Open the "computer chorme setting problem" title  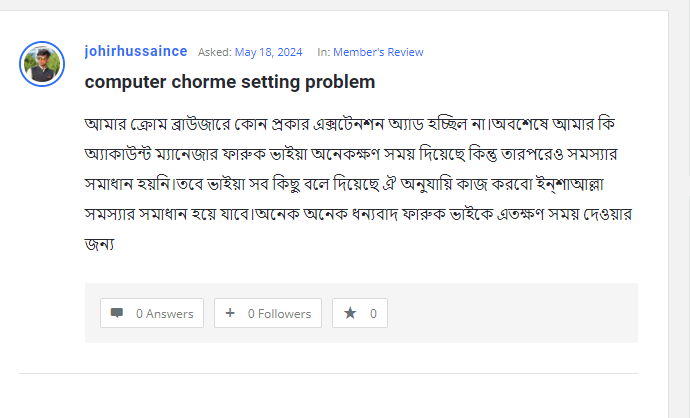pyautogui.click(x=230, y=81)
